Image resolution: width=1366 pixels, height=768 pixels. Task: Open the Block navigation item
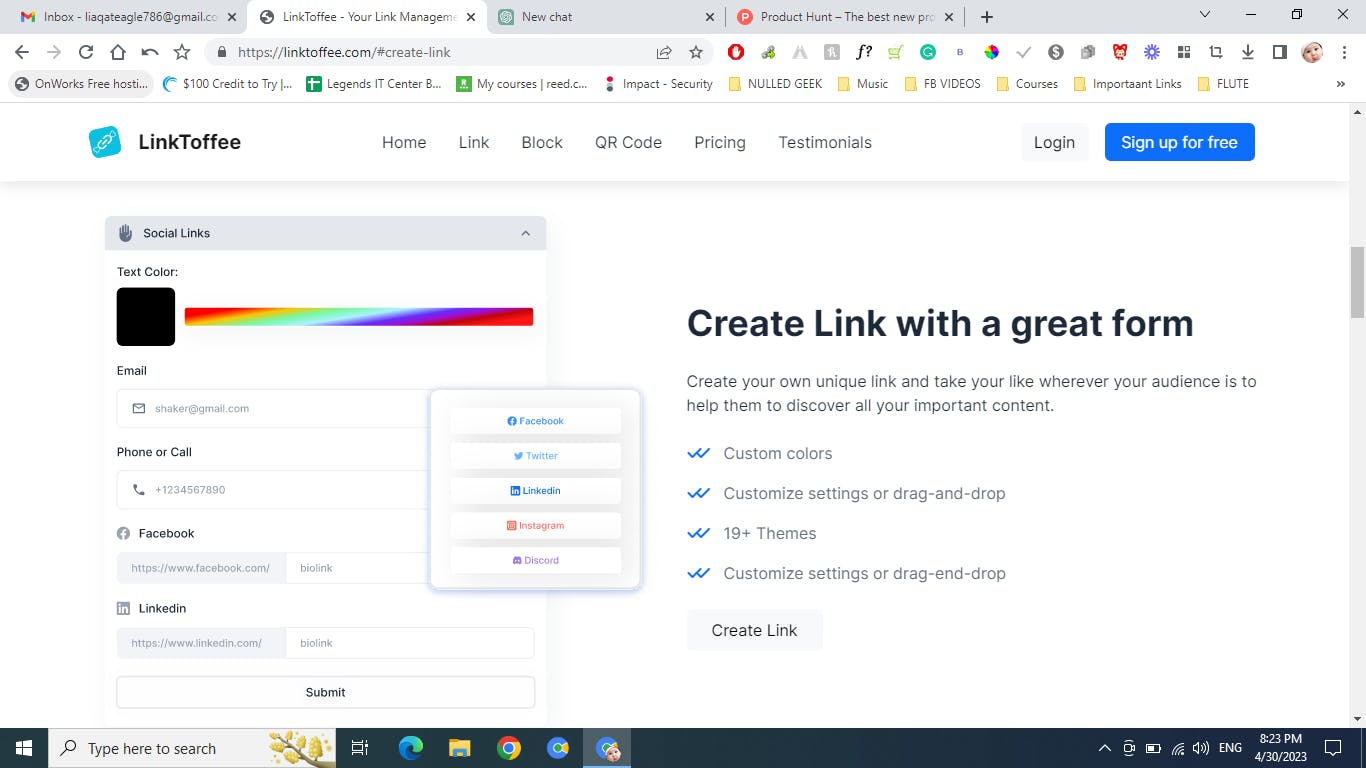[x=542, y=142]
